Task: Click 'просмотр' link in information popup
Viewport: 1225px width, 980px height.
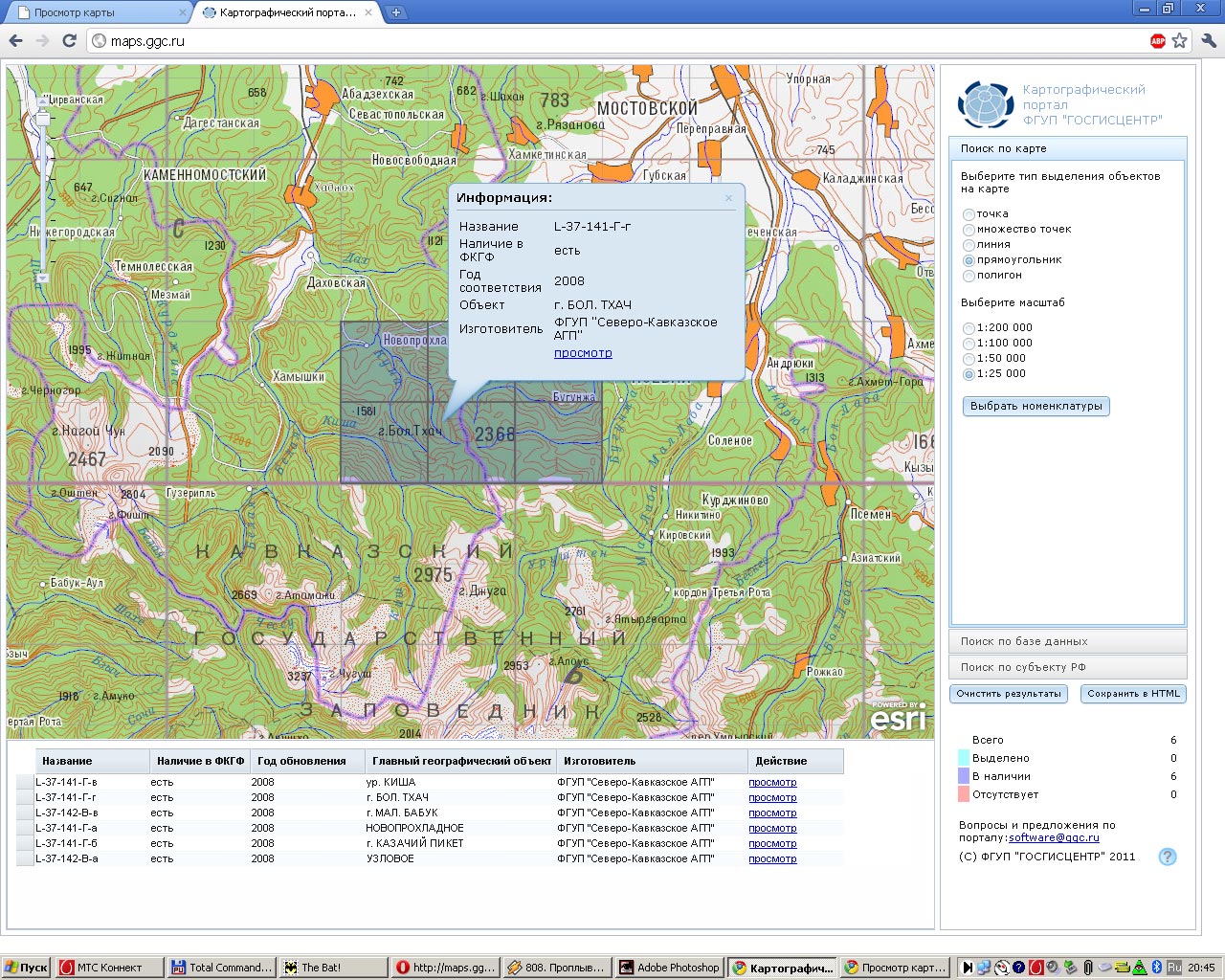Action: [x=583, y=353]
